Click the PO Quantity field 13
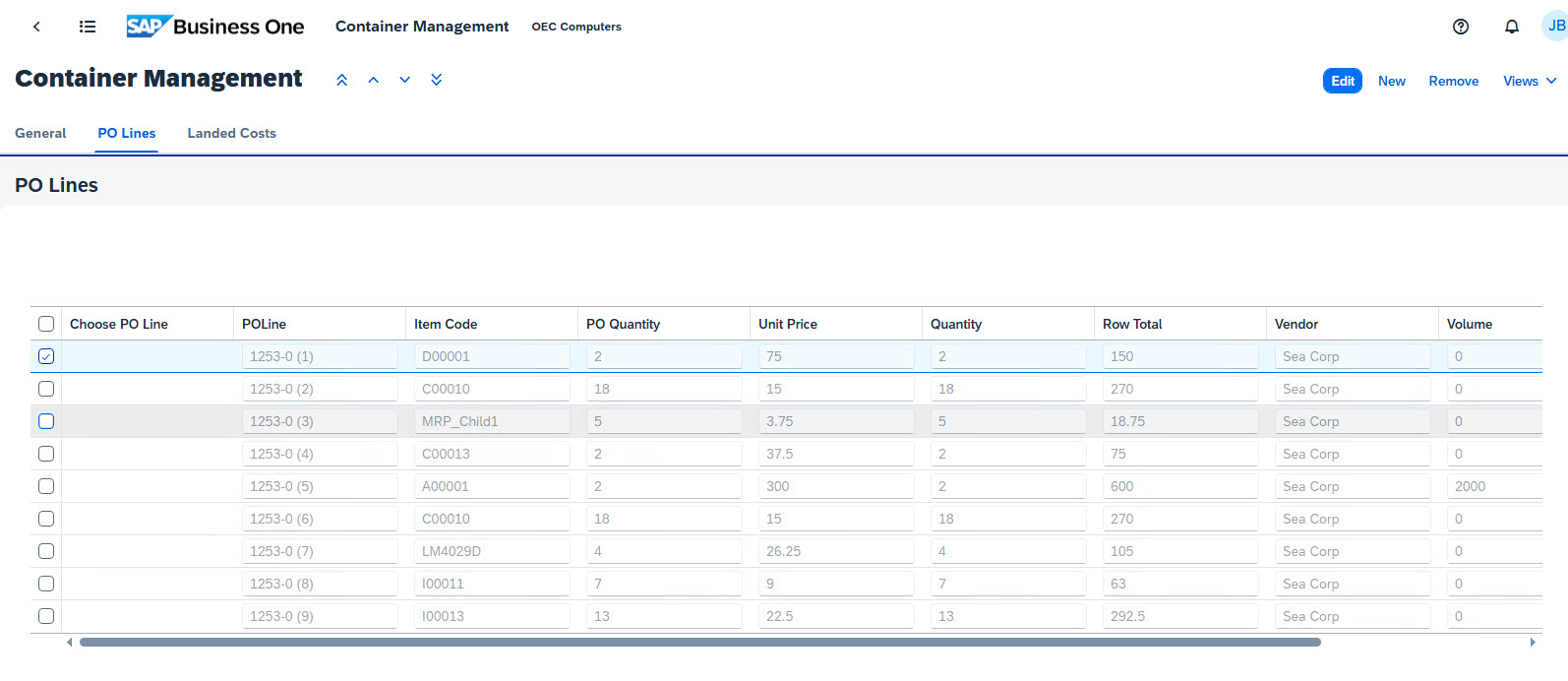1568x681 pixels. click(664, 616)
